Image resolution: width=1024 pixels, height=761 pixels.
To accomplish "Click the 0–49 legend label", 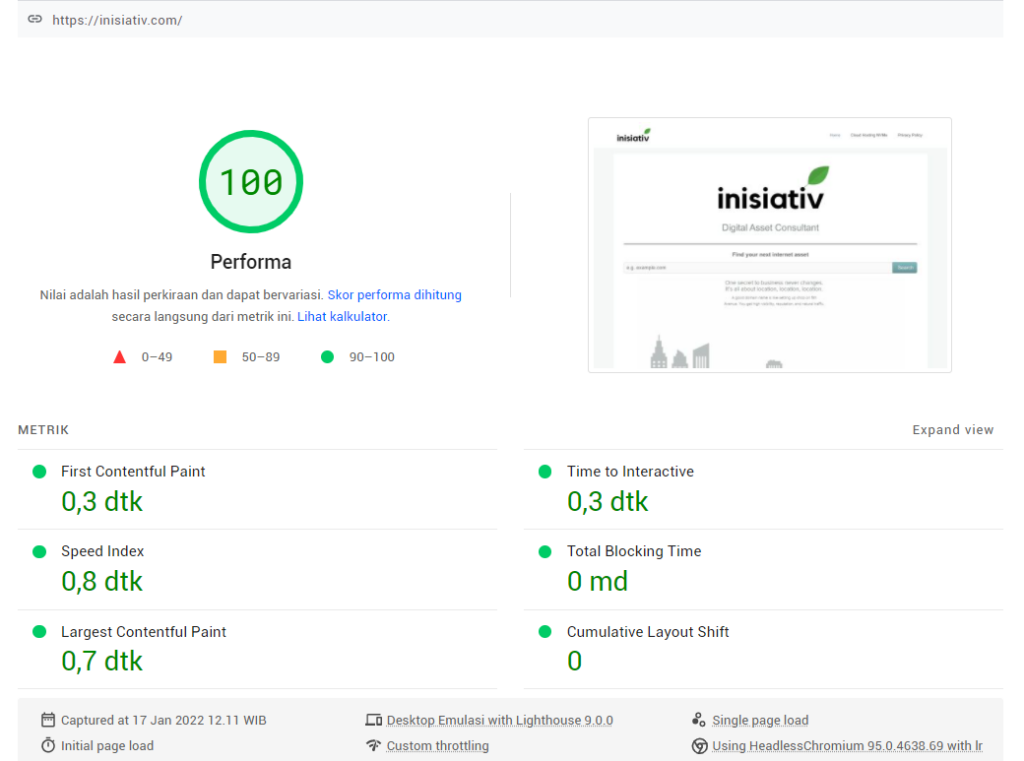I will 157,357.
